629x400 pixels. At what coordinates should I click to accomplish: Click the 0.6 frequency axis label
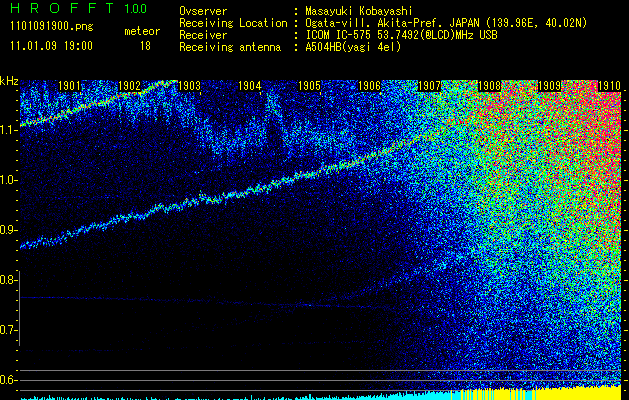point(8,380)
